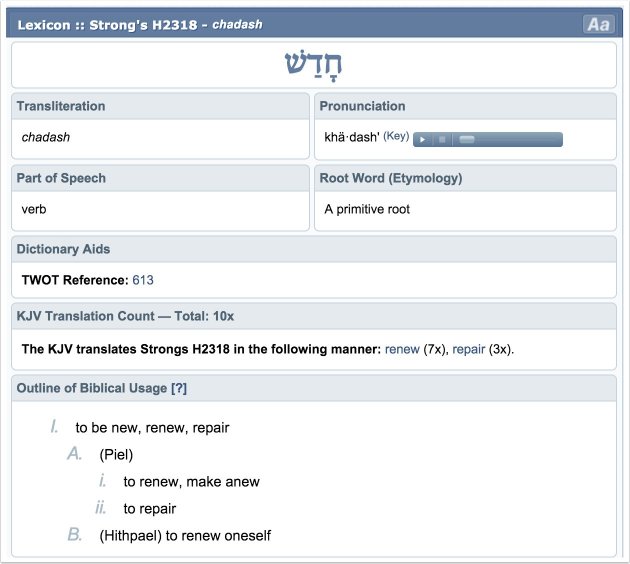Click the audio progress slider handle
Viewport: 630px width, 564px height.
tap(466, 139)
